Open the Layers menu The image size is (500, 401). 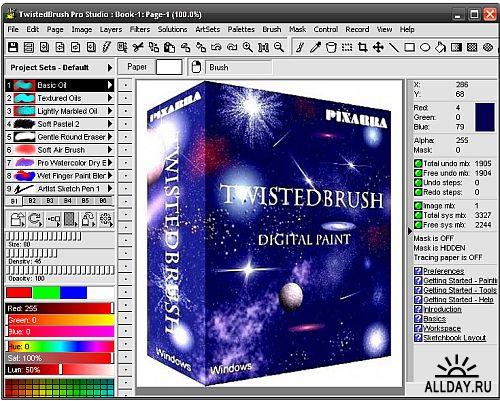111,30
